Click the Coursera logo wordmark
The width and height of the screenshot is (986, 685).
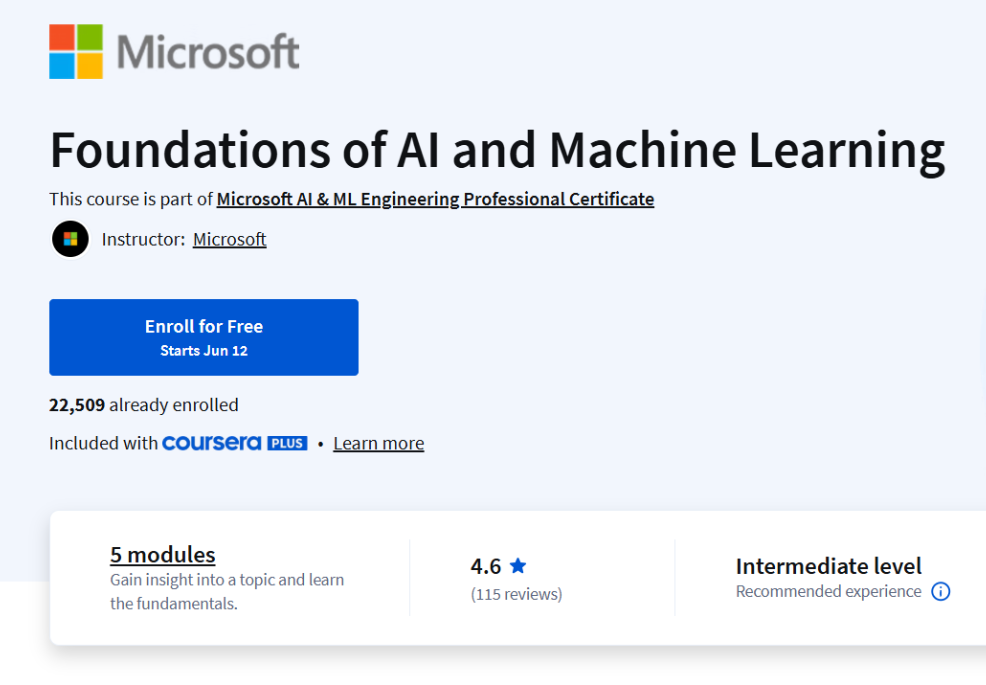212,443
